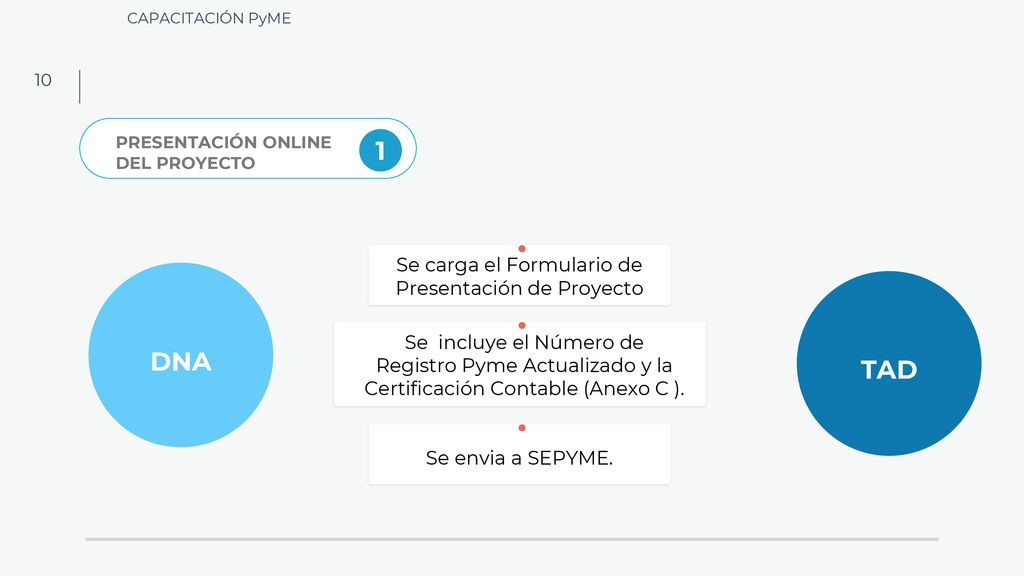Click the CAPACITACIÓN PyME header text
Screen dimensions: 1024x576
[x=209, y=18]
